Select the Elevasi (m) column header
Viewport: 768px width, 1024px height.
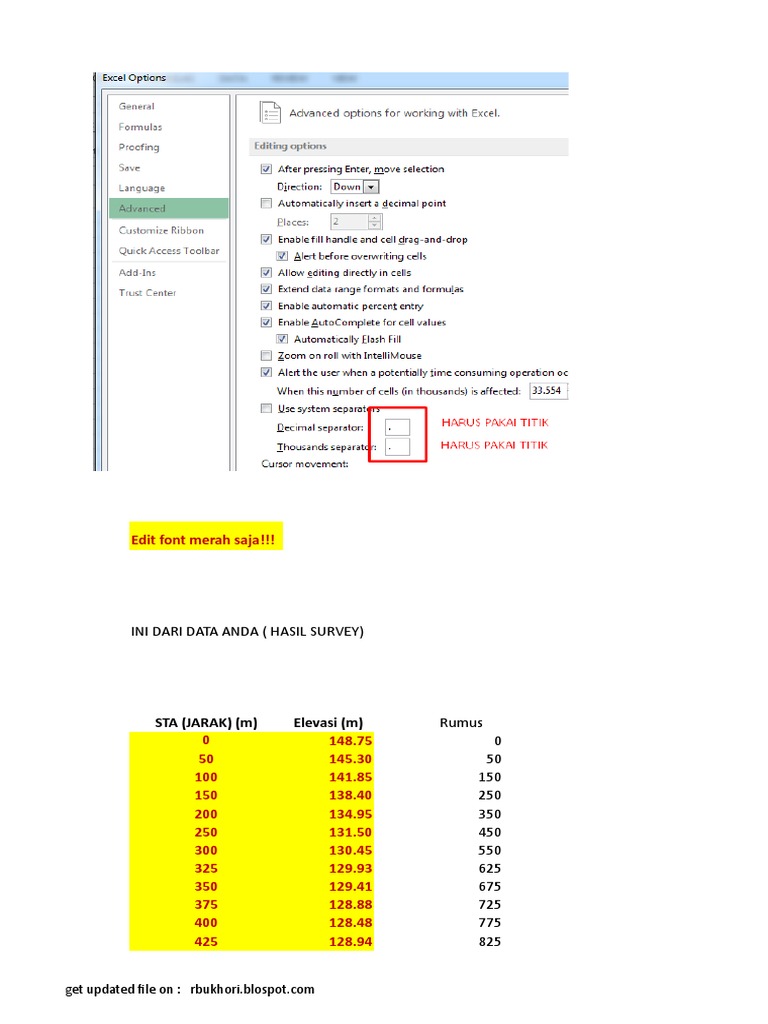point(328,723)
